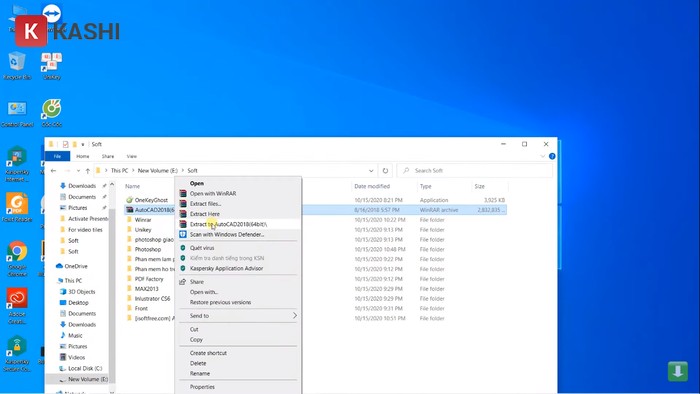Click the quick access properties checkmark icon
Image resolution: width=700 pixels, height=394 pixels.
(65, 144)
